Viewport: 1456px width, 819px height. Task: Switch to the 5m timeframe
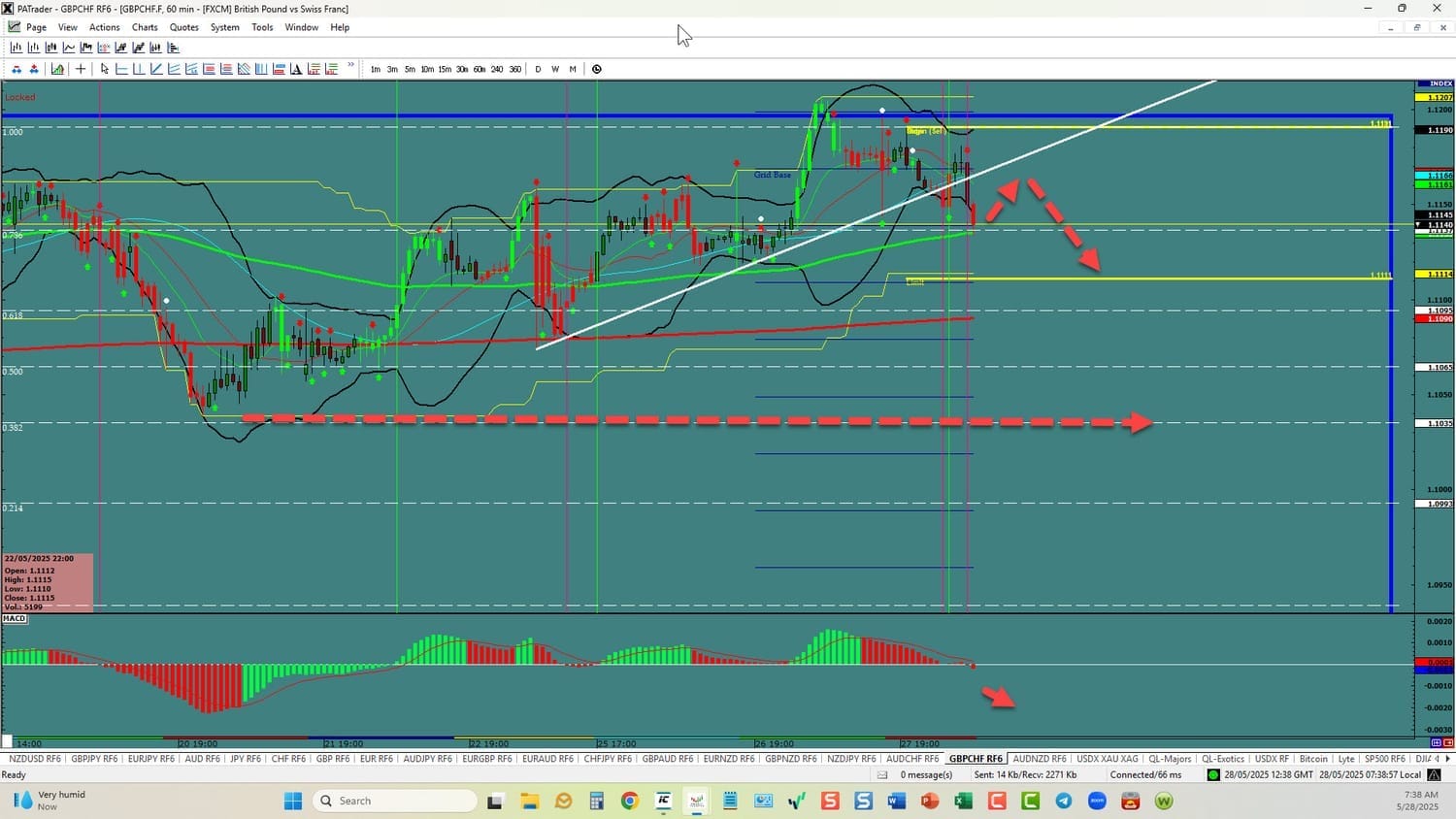[410, 69]
